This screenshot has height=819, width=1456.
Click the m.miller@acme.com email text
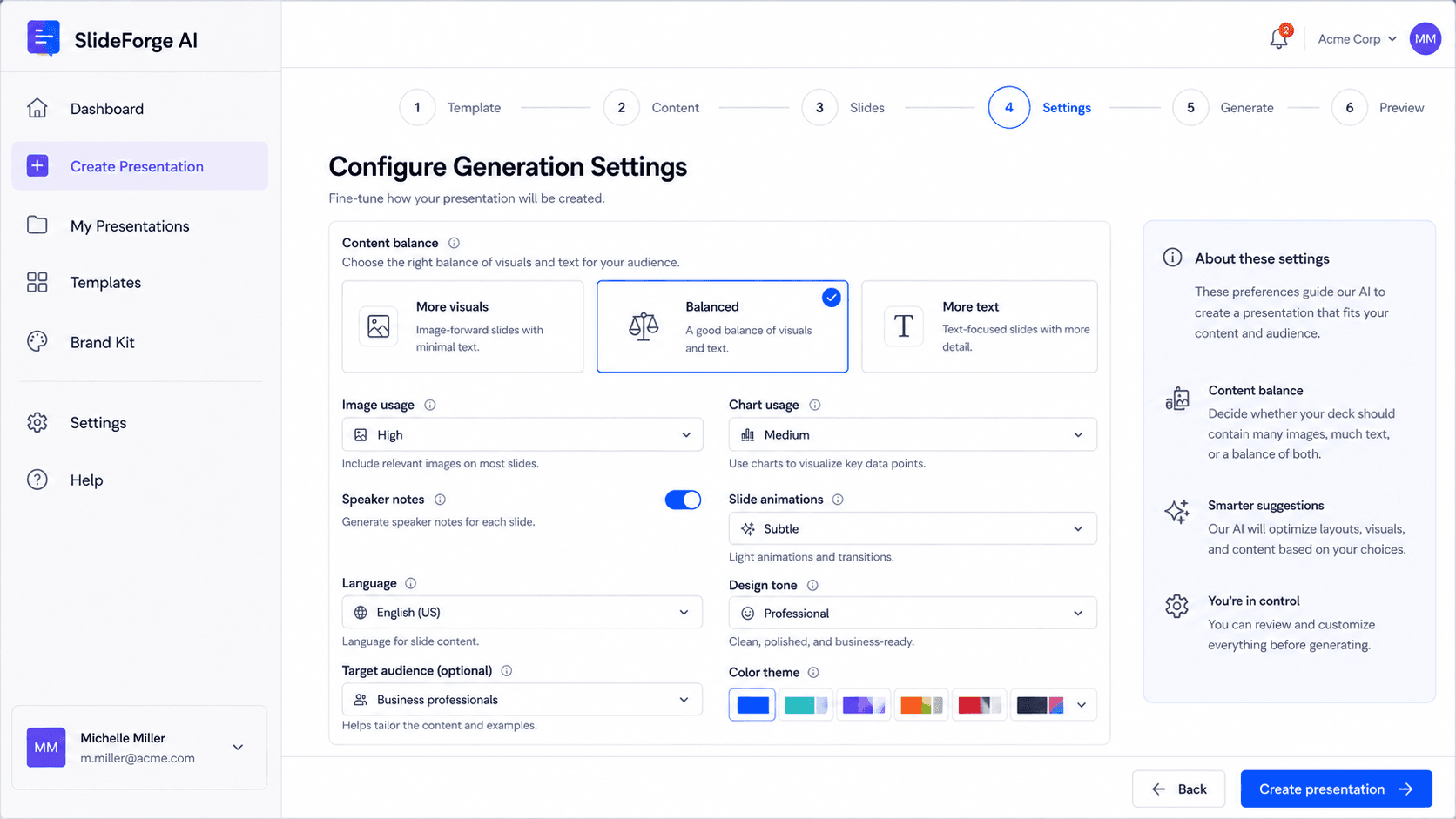pos(138,758)
